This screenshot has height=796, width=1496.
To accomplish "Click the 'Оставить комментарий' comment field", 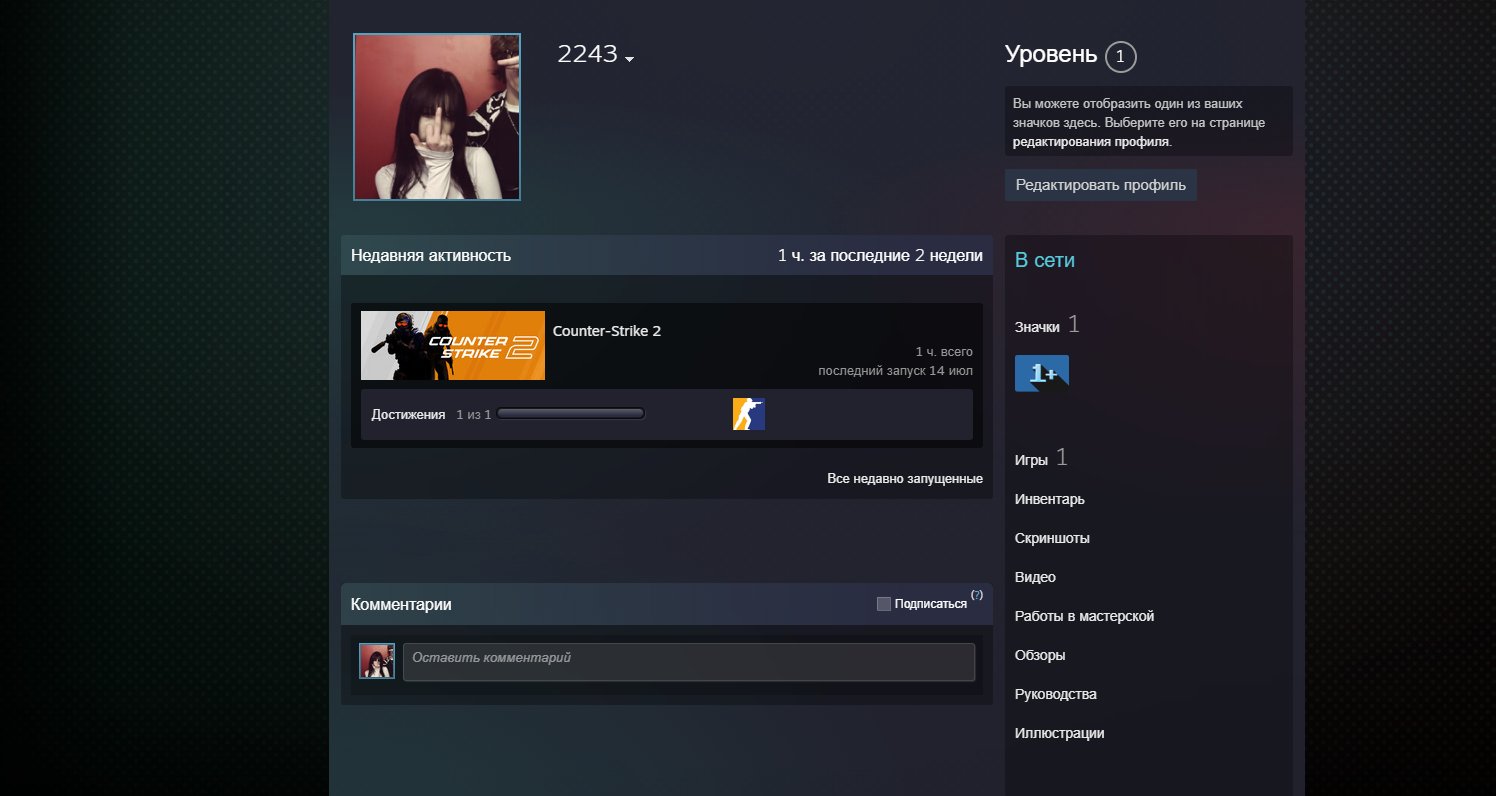I will 689,662.
